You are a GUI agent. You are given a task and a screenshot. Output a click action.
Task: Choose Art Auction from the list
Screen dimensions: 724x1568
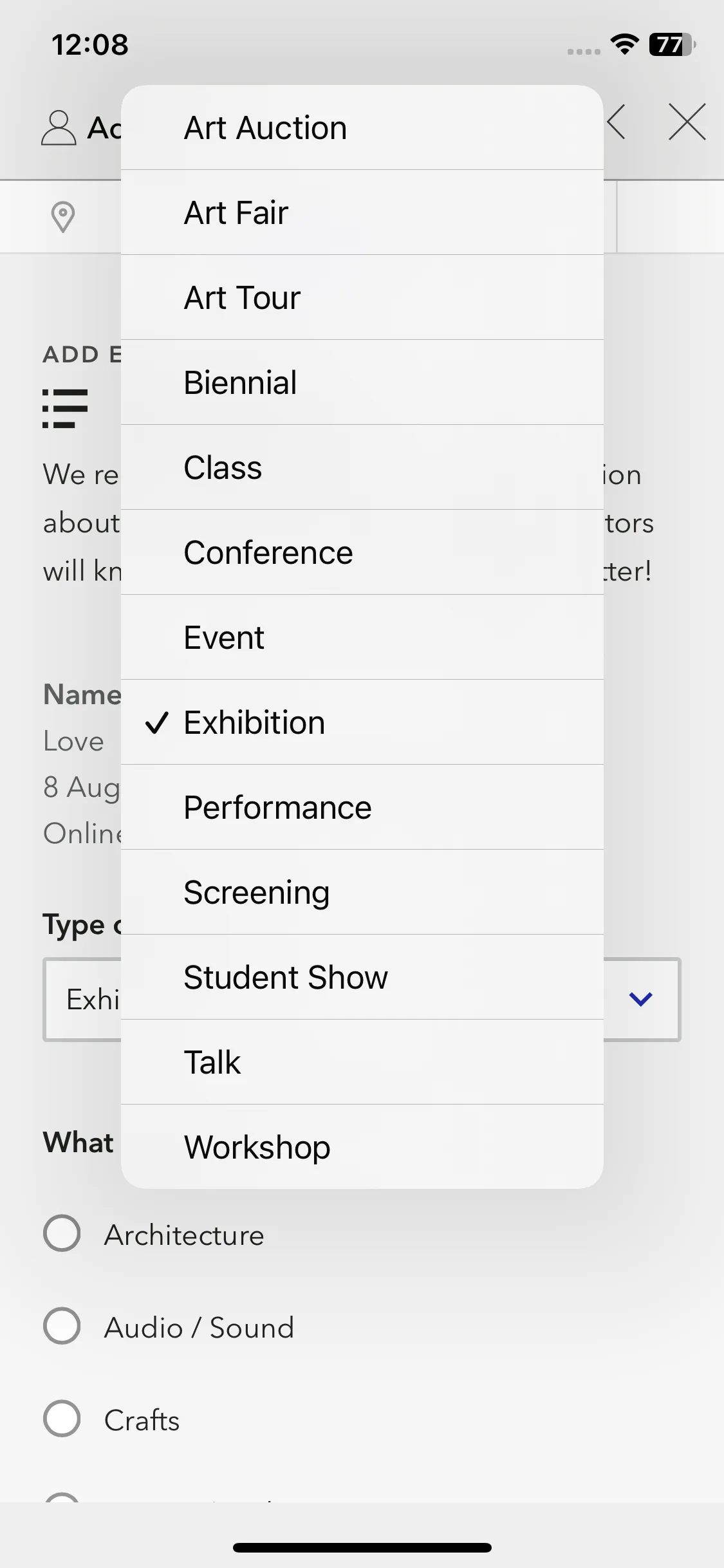[x=362, y=127]
